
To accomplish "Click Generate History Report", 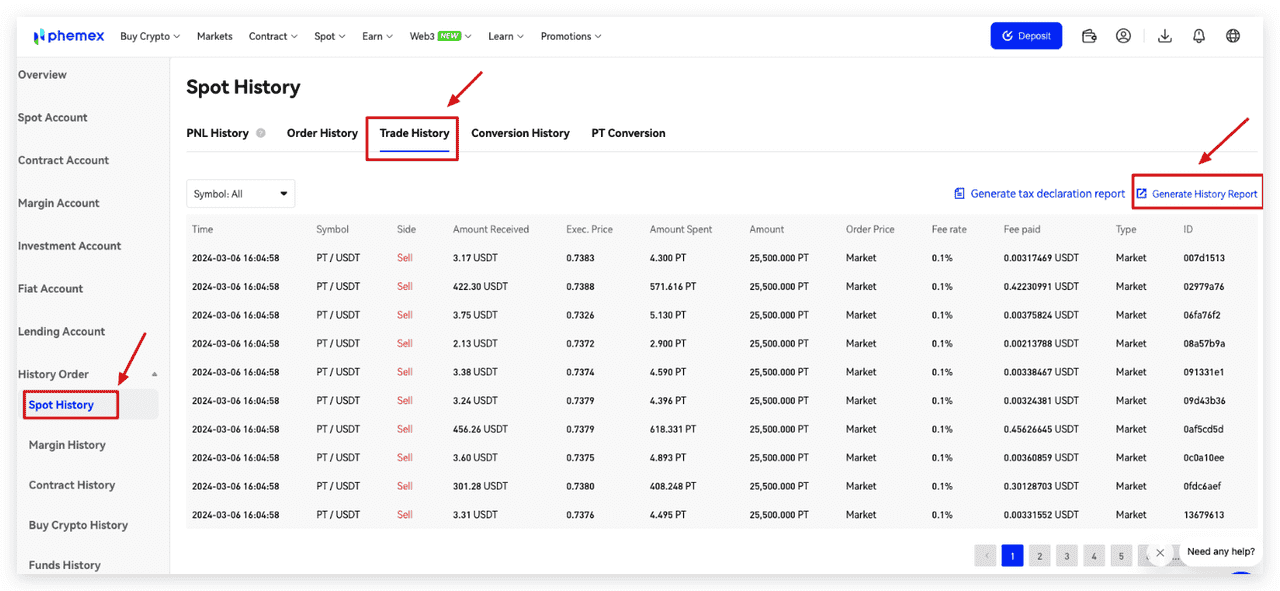I will [x=1197, y=194].
